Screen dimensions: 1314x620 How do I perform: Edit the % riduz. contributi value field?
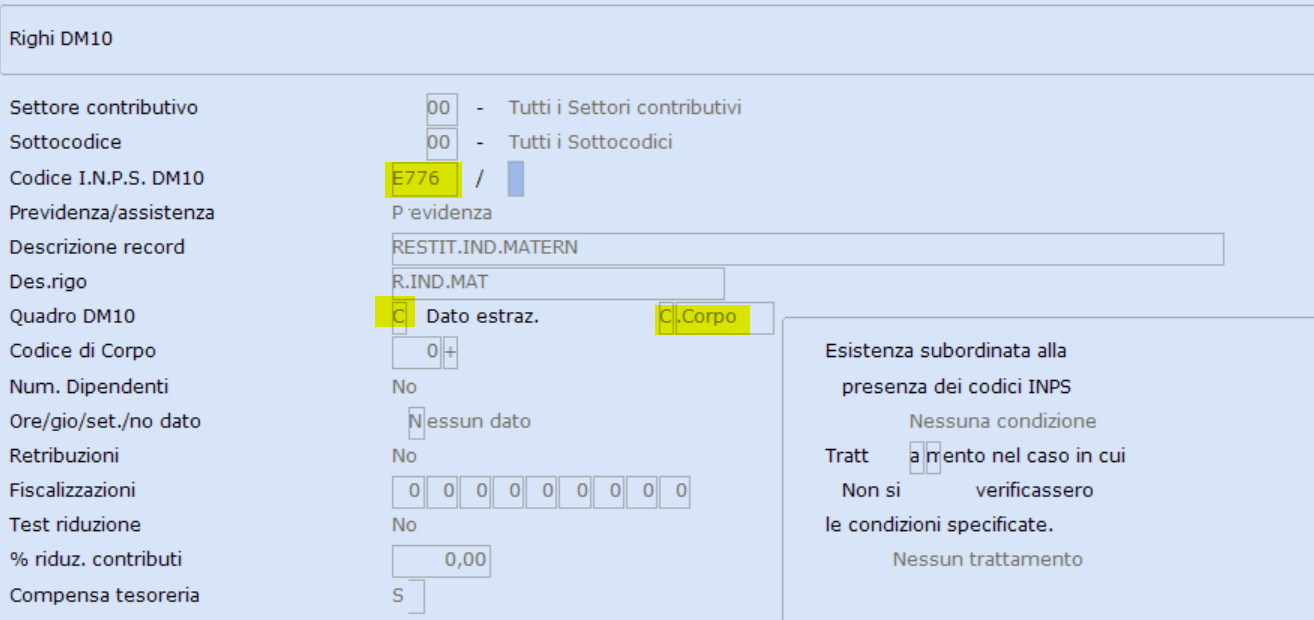tap(441, 561)
